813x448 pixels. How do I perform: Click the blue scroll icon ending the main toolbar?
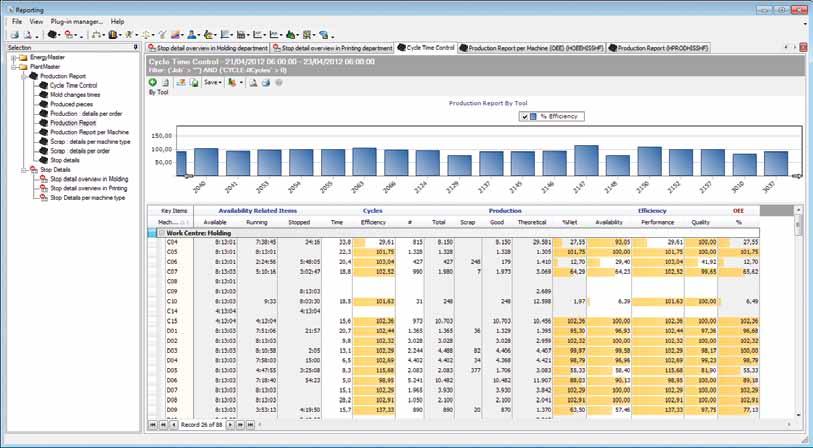(324, 35)
